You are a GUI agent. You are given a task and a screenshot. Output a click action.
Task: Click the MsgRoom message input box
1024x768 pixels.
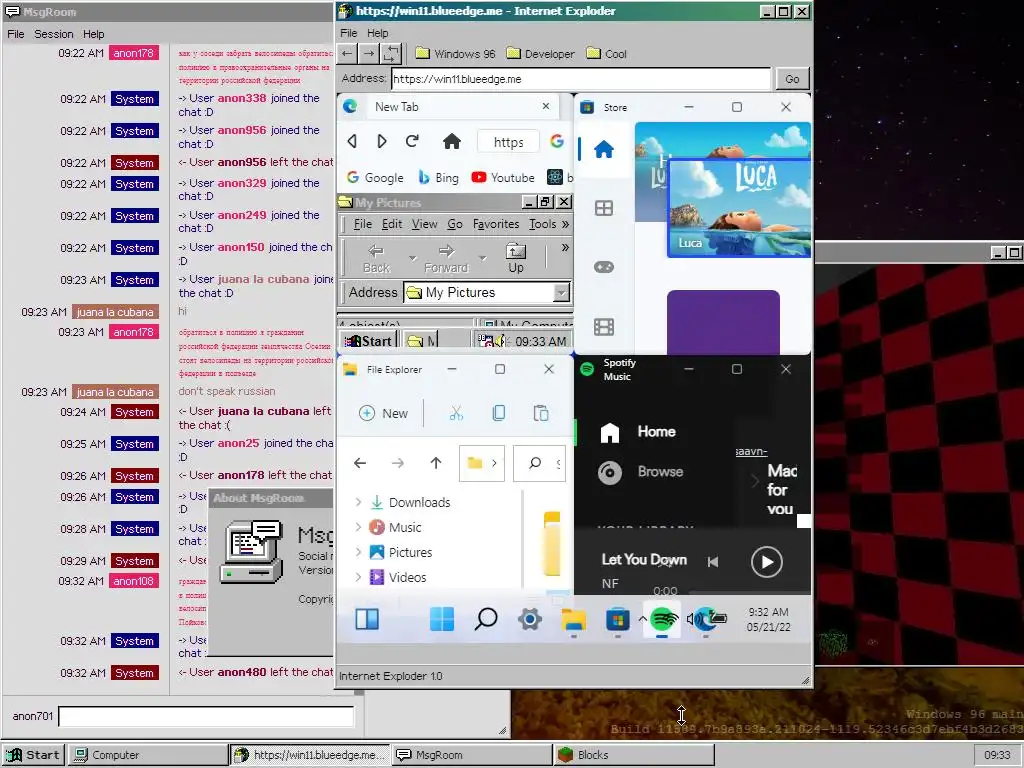(206, 716)
